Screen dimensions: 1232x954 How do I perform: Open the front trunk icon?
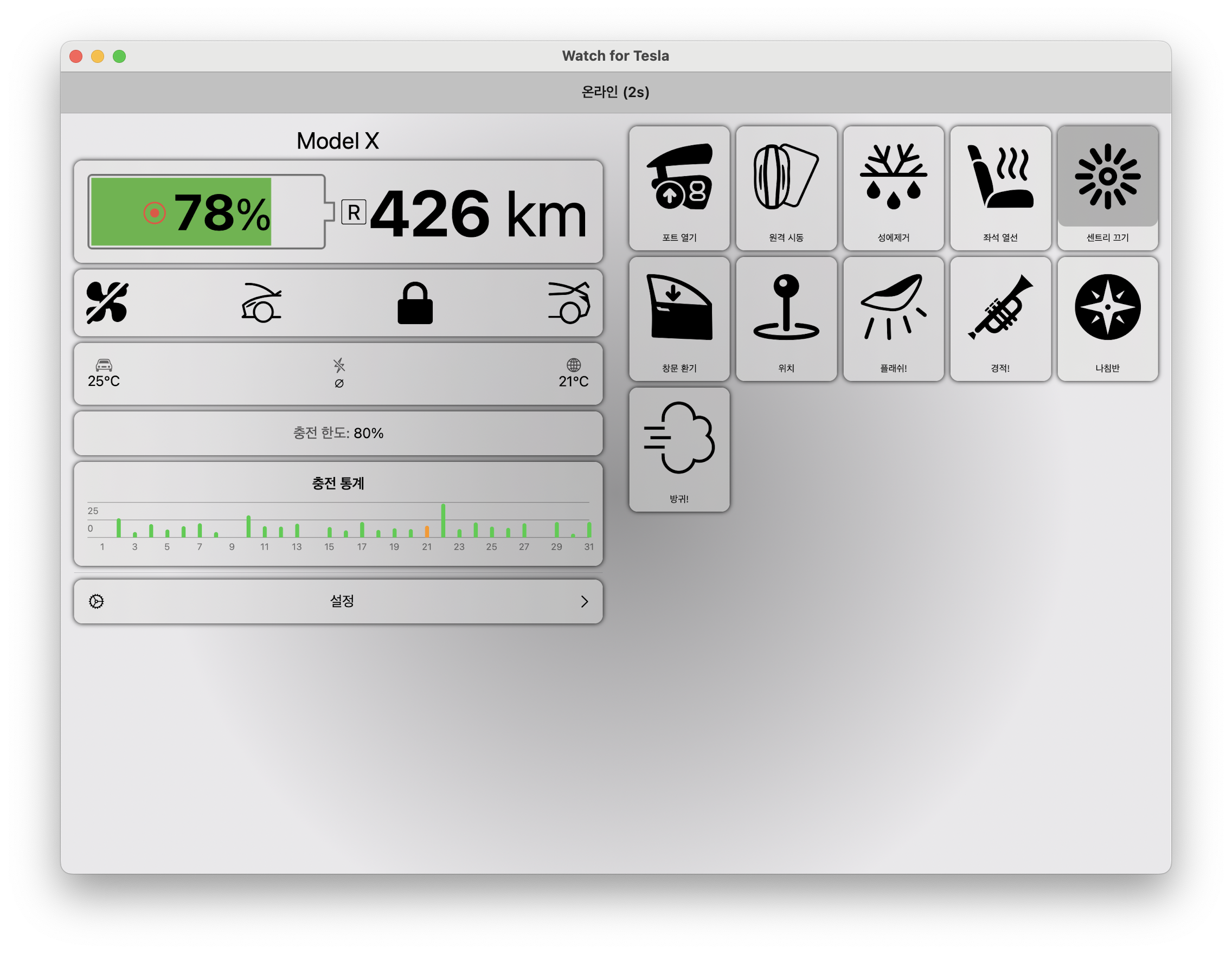[261, 304]
